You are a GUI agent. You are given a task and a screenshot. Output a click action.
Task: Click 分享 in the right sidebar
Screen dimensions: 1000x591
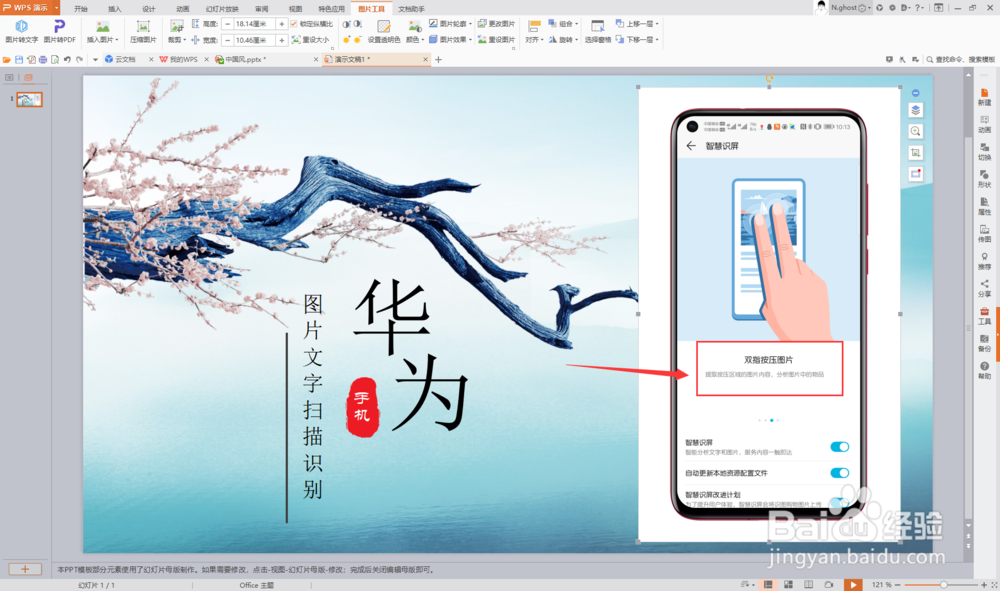[x=985, y=289]
